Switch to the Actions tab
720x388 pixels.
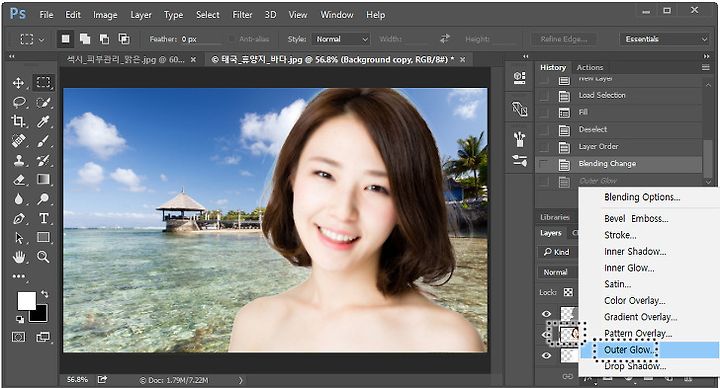(590, 67)
